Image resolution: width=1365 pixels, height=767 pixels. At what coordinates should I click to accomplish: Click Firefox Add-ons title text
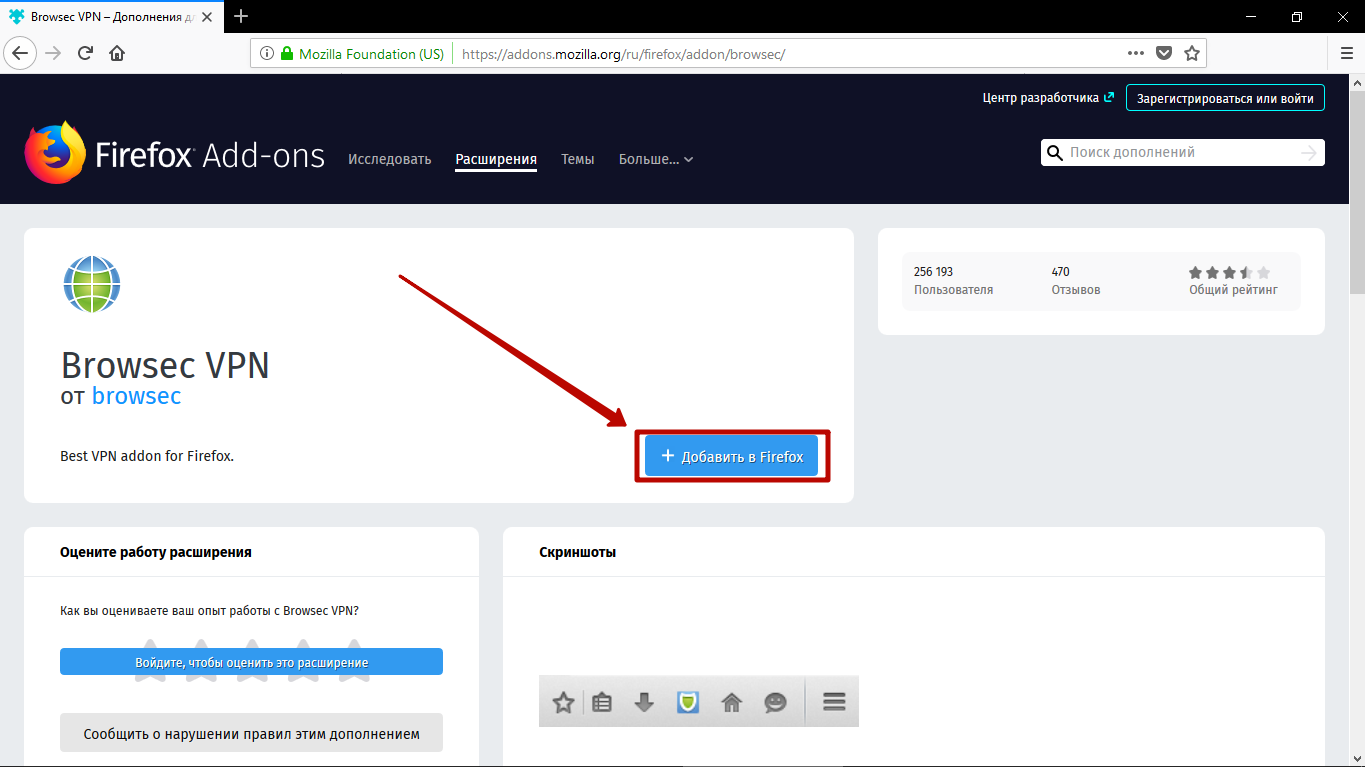pyautogui.click(x=210, y=156)
